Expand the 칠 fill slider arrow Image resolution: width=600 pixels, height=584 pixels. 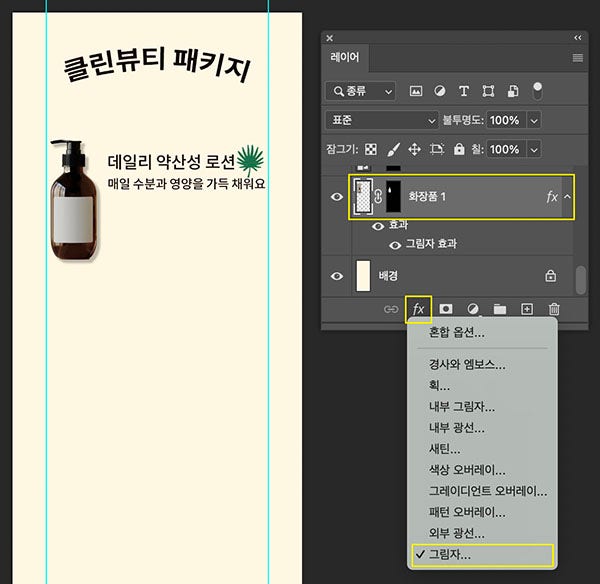(x=534, y=150)
